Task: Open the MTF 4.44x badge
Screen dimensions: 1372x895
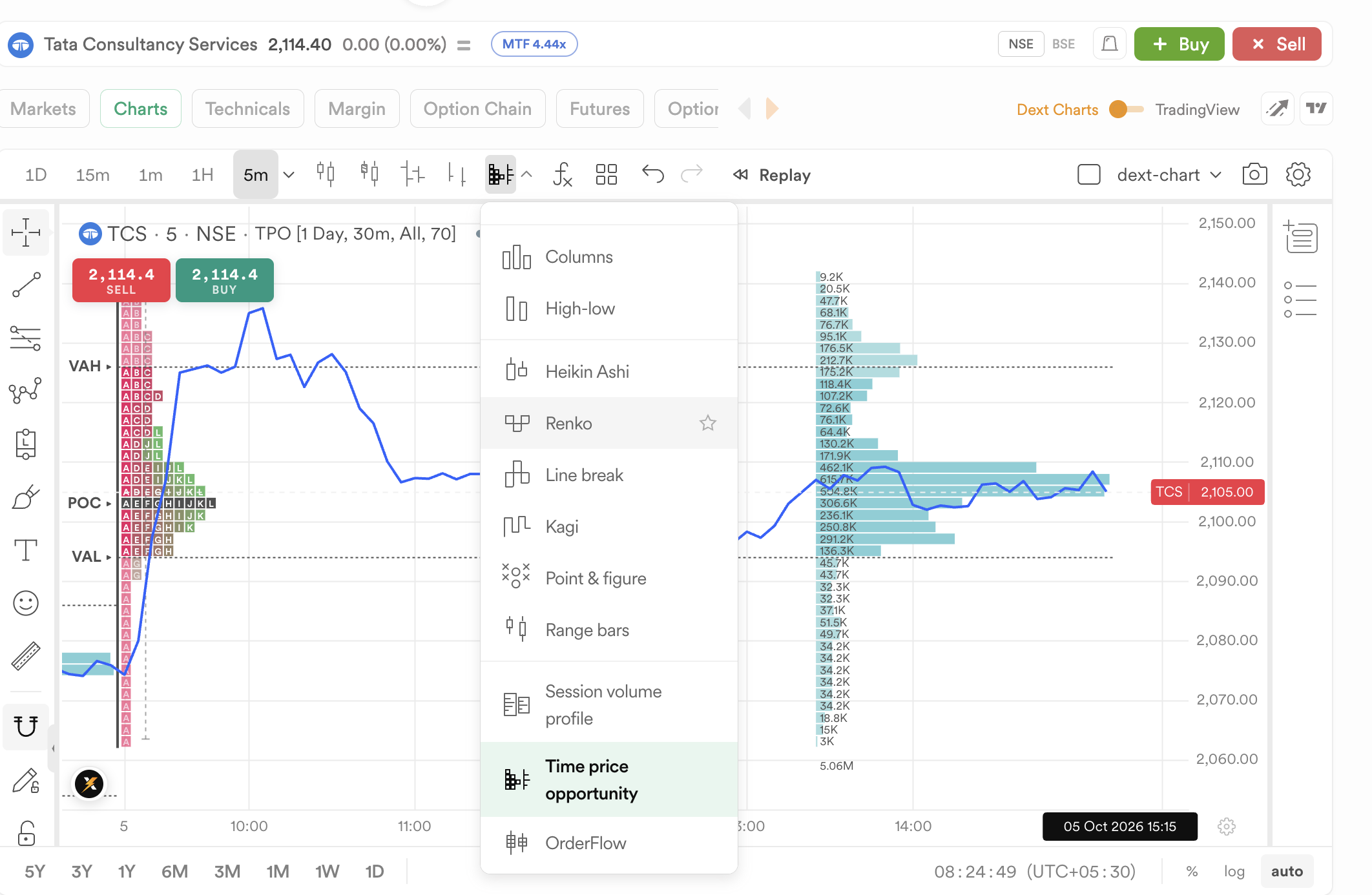Action: click(x=534, y=44)
